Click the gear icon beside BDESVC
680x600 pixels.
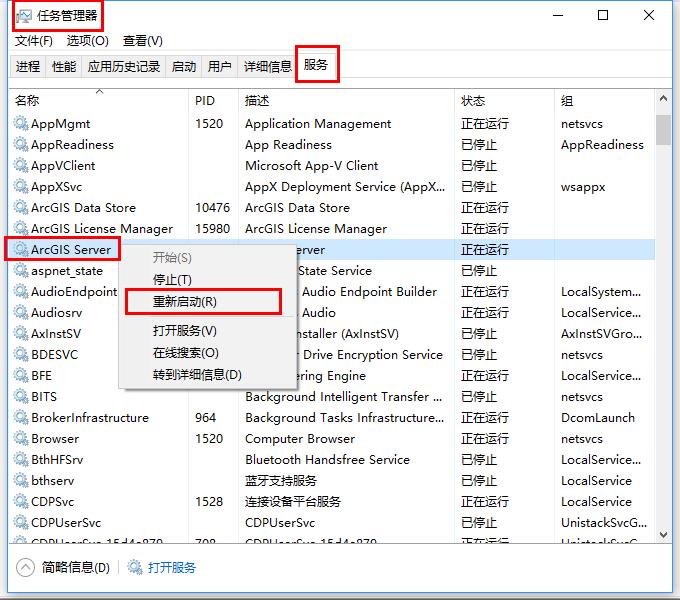(20, 355)
